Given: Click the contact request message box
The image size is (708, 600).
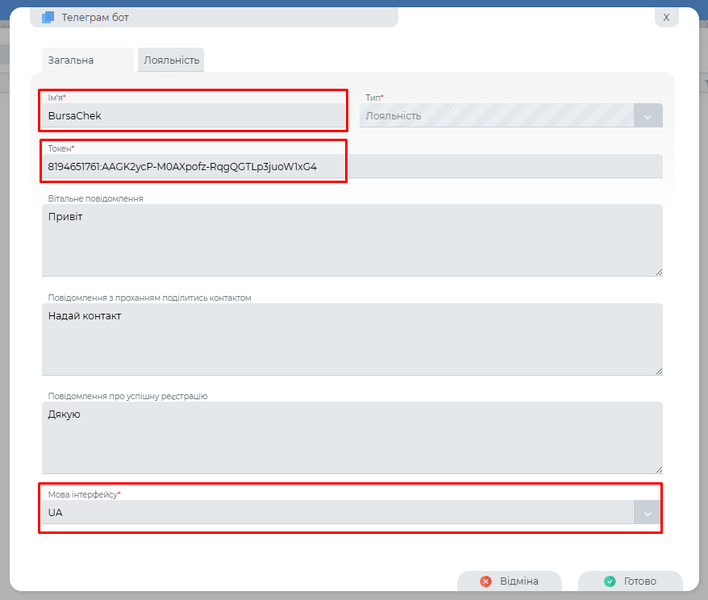Looking at the screenshot, I should [x=351, y=339].
